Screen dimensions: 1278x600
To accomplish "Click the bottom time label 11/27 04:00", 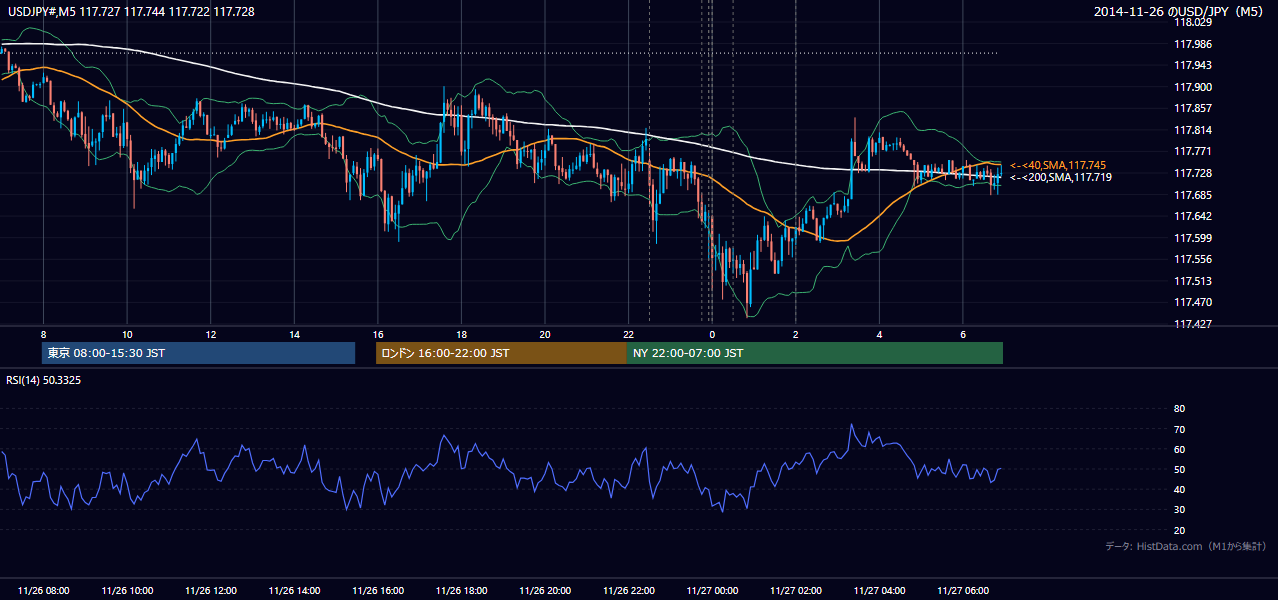I will [880, 591].
